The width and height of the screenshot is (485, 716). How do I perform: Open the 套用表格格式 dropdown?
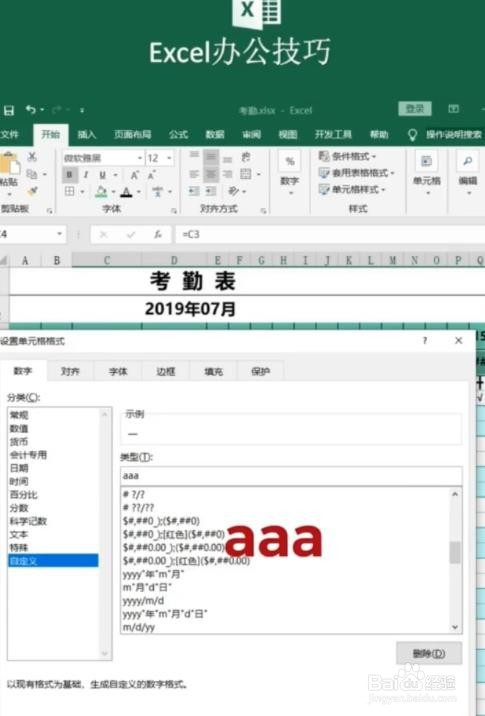coord(357,173)
